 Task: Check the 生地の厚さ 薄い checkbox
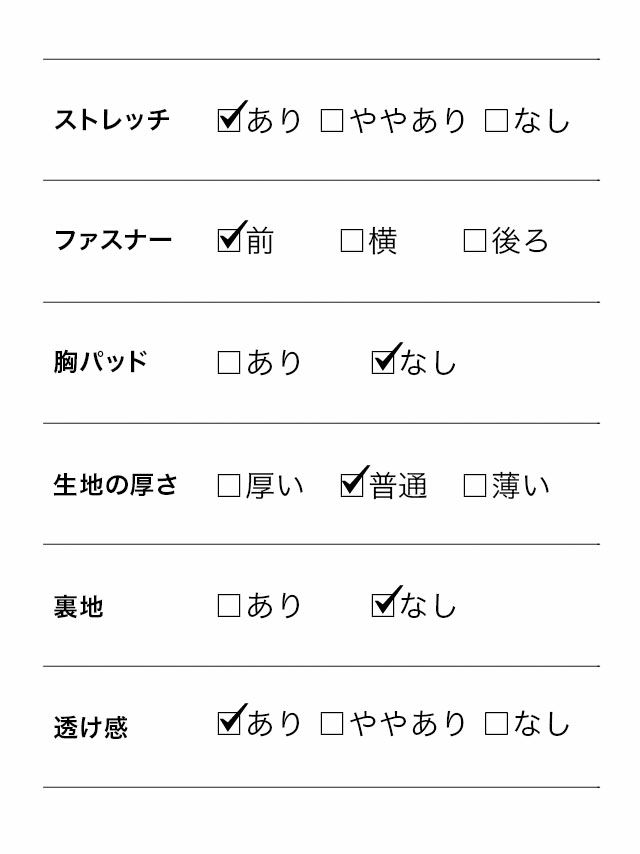[x=475, y=486]
